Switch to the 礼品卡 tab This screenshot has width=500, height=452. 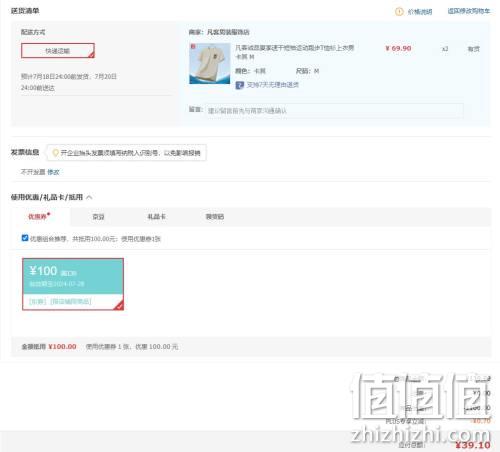pyautogui.click(x=156, y=217)
